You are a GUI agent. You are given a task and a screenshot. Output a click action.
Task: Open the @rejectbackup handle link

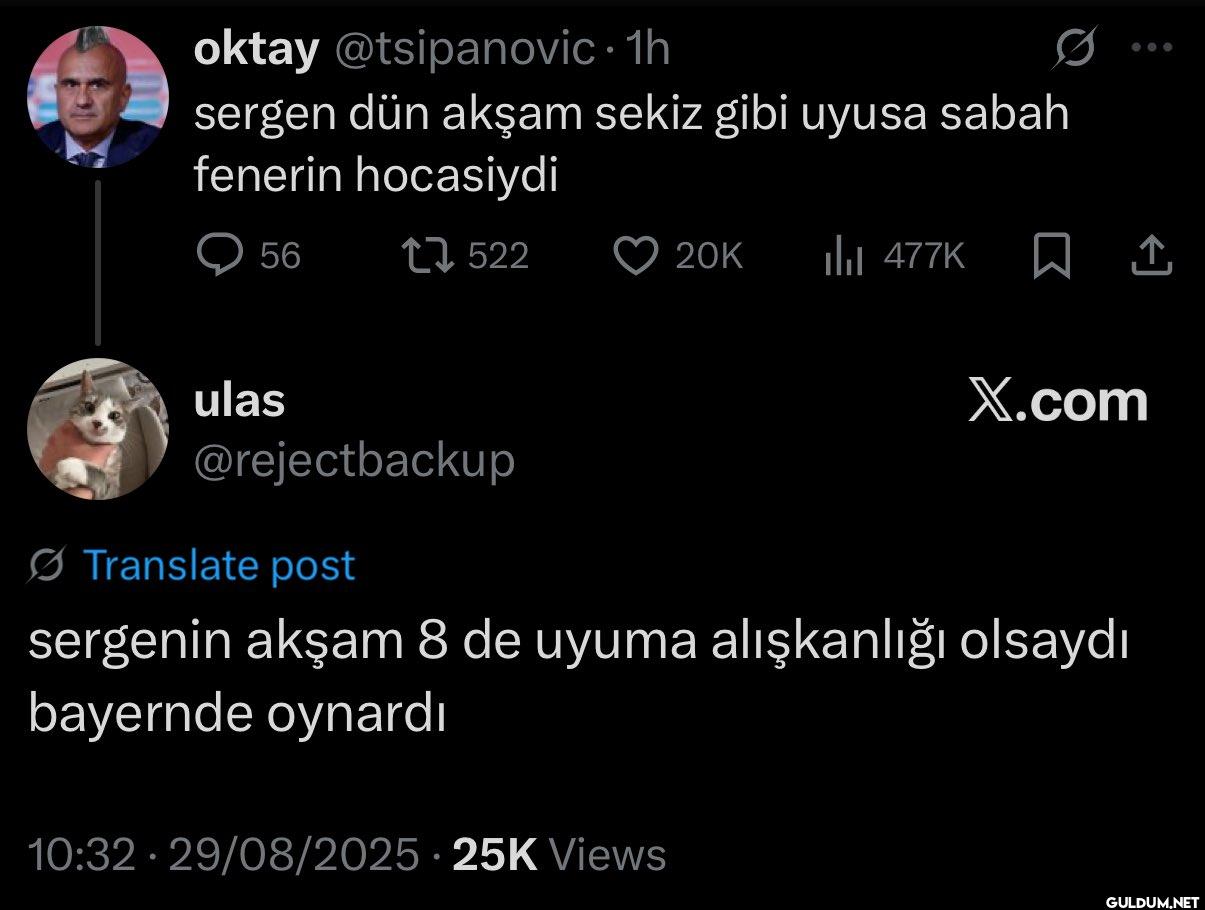[354, 461]
